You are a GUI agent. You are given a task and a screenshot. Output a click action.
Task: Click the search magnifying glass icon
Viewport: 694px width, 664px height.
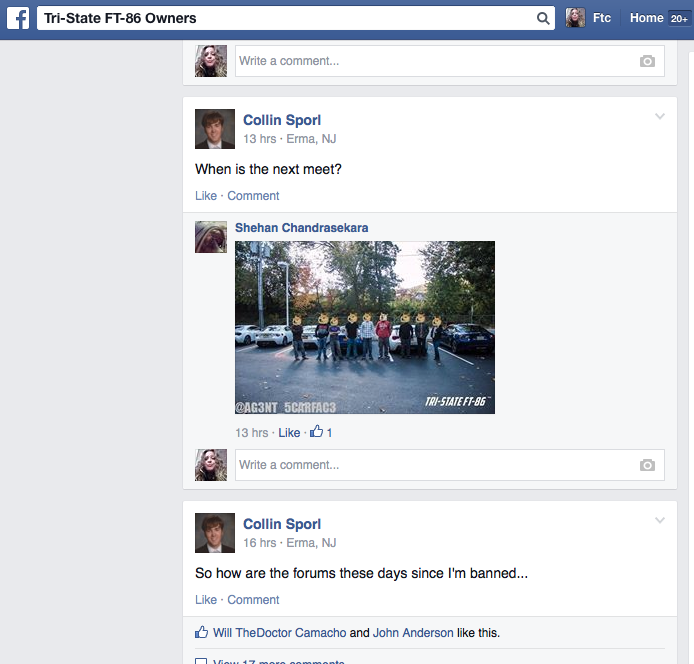click(543, 19)
